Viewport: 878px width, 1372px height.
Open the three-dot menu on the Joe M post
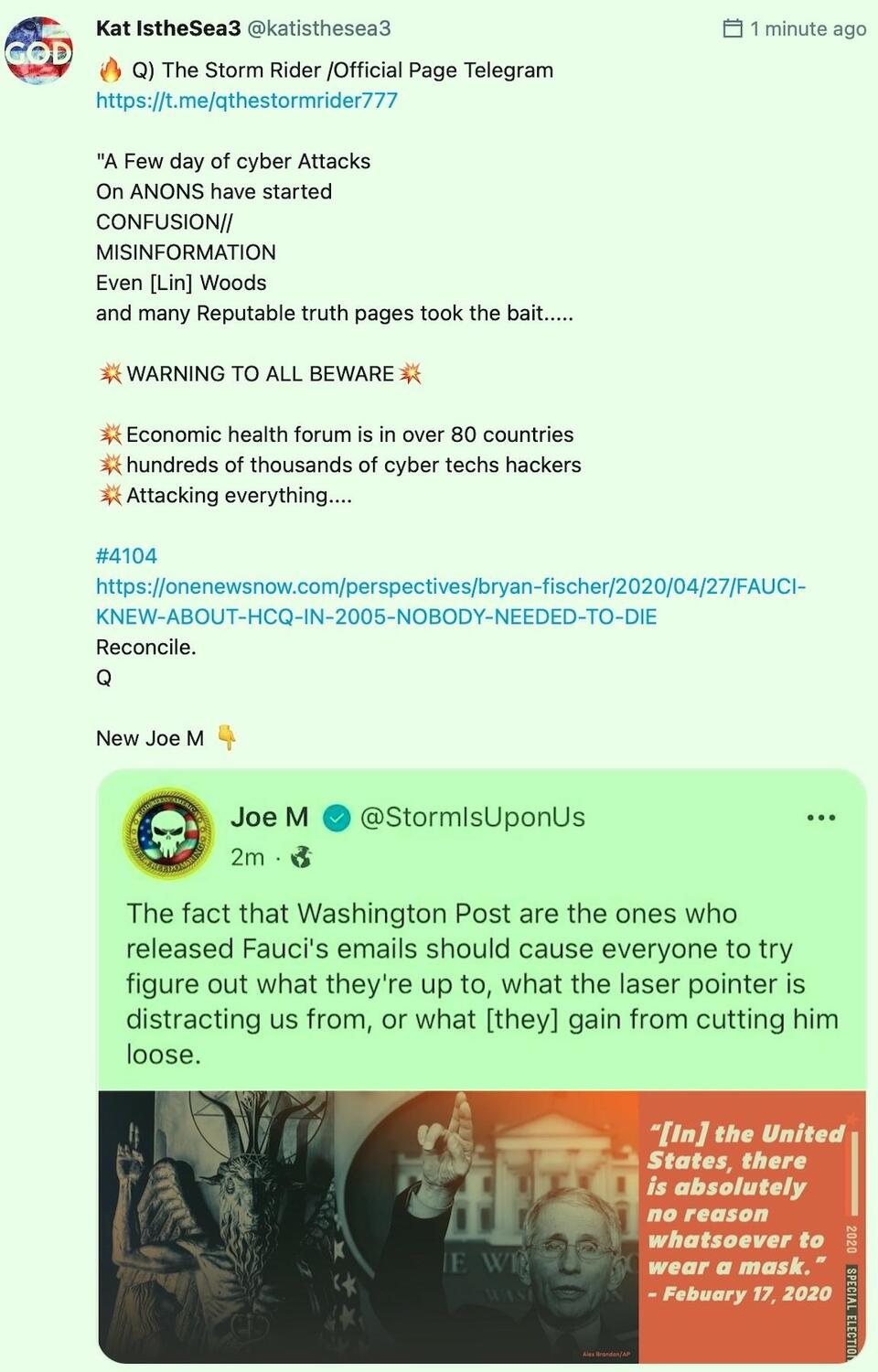click(820, 818)
